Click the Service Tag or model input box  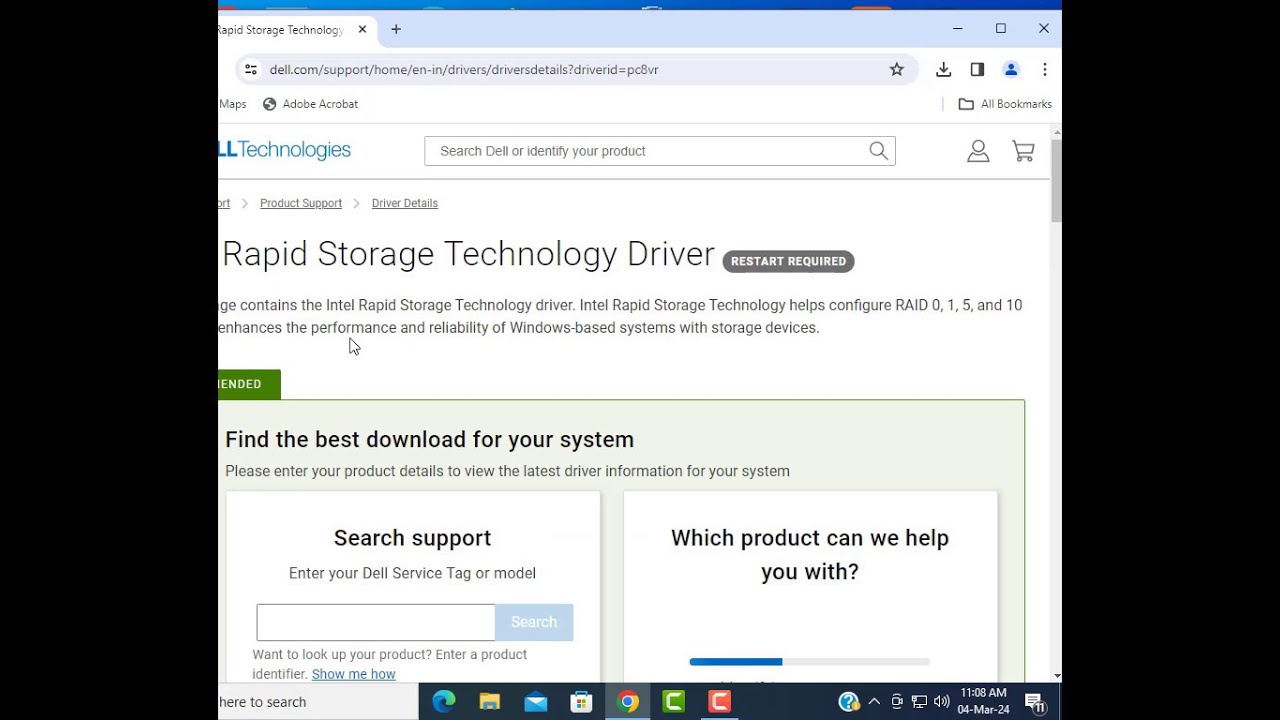376,622
